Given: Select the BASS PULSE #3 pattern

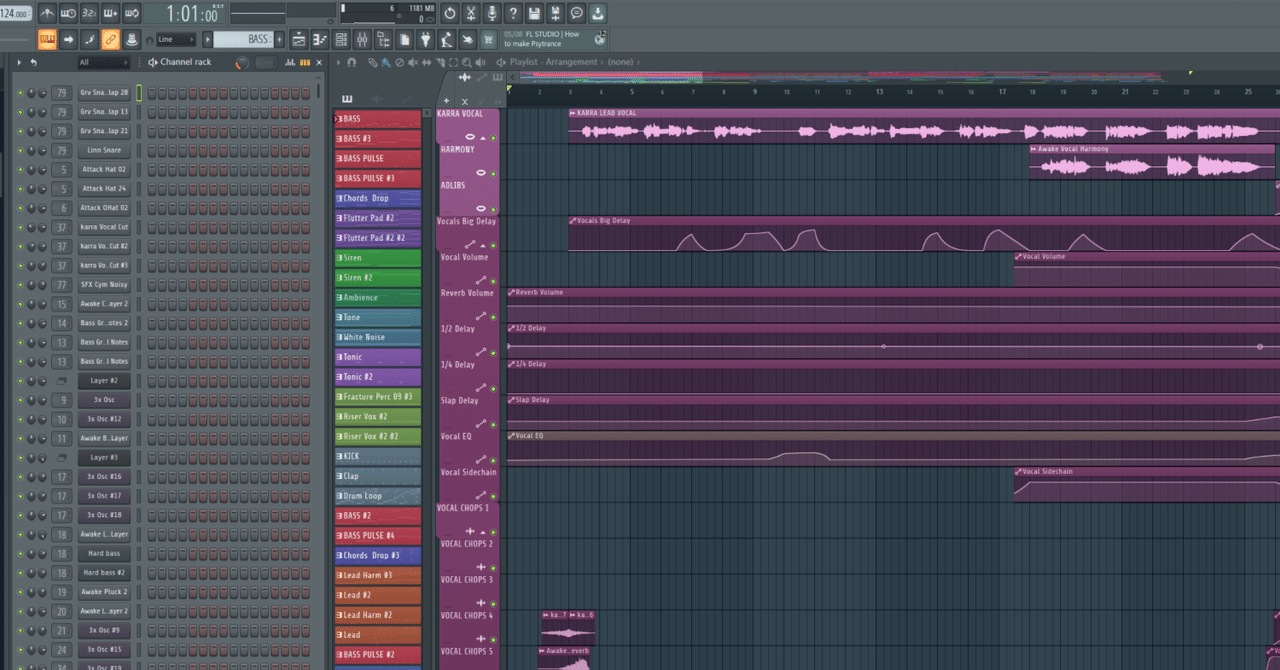Looking at the screenshot, I should pos(378,178).
